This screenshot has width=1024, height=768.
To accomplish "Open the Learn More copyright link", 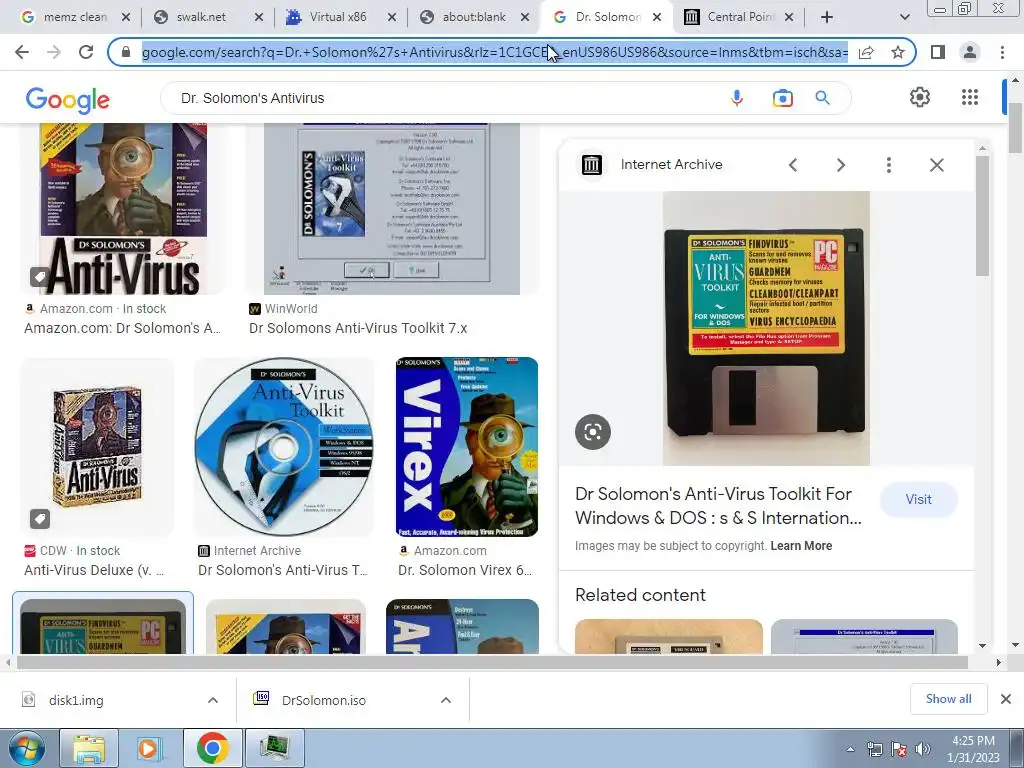I will 801,546.
